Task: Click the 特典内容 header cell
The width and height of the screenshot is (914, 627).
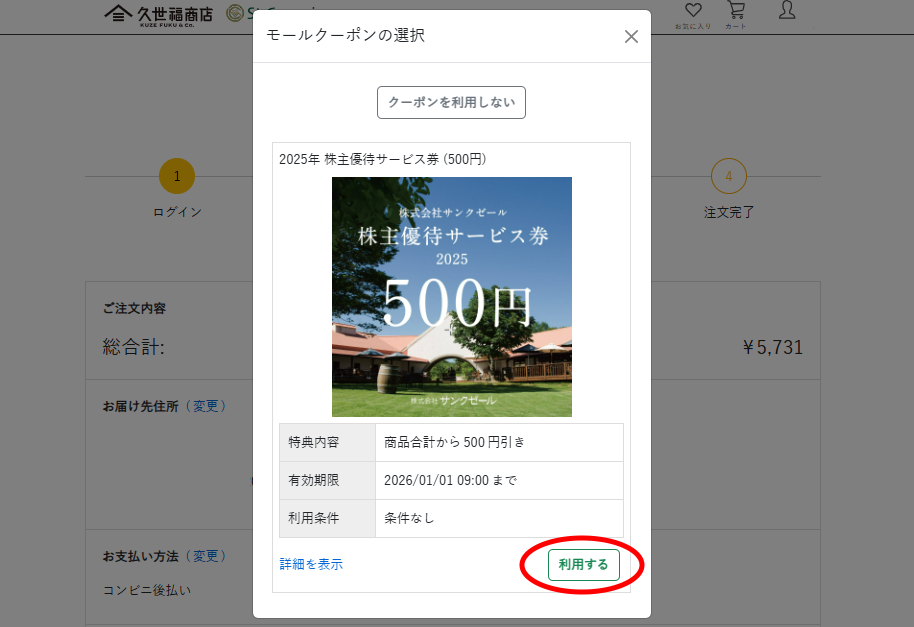Action: (328, 442)
